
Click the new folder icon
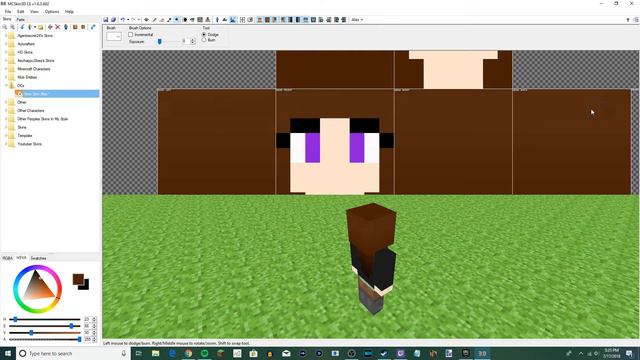point(40,27)
